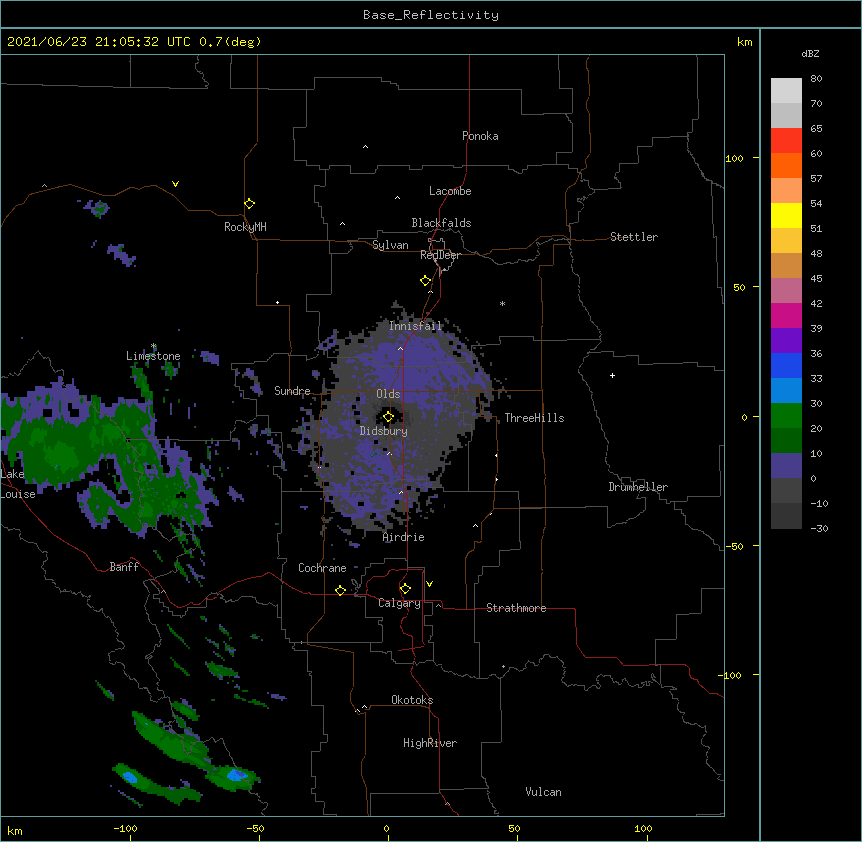862x842 pixels.
Task: Click the Cochrane city label
Action: pyautogui.click(x=322, y=568)
